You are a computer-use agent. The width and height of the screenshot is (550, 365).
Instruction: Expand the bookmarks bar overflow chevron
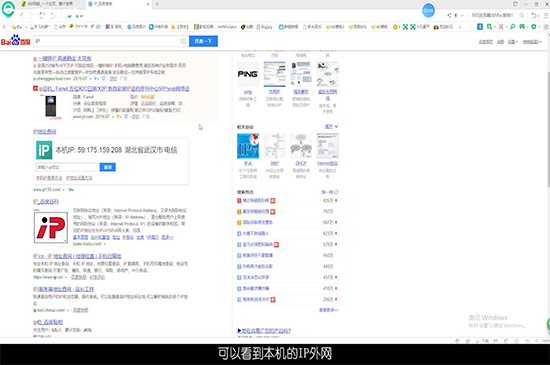[x=460, y=27]
